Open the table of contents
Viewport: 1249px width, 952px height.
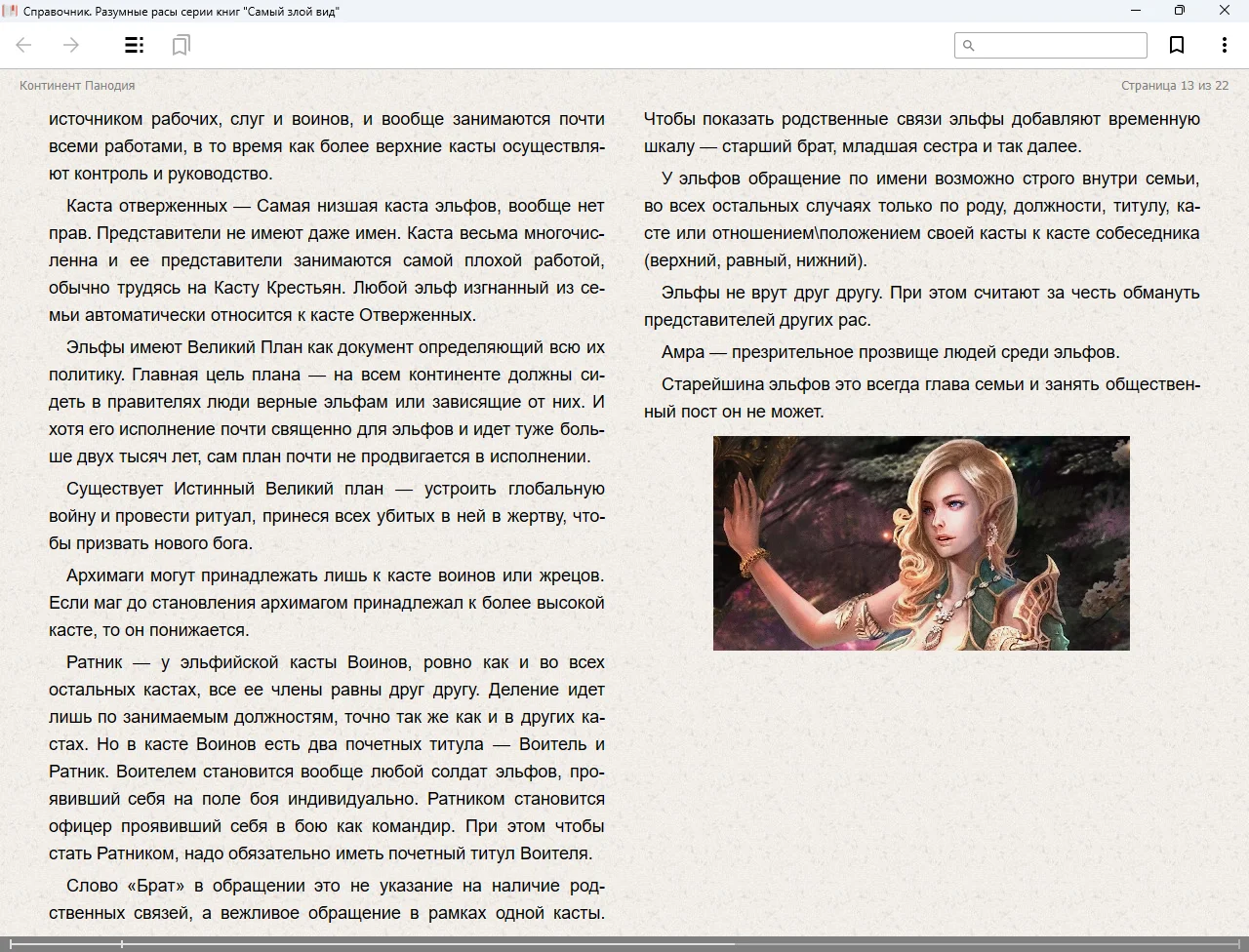pos(135,45)
